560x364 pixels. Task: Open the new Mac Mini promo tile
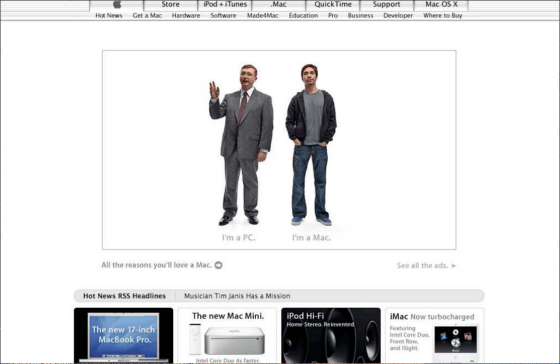[x=227, y=335]
